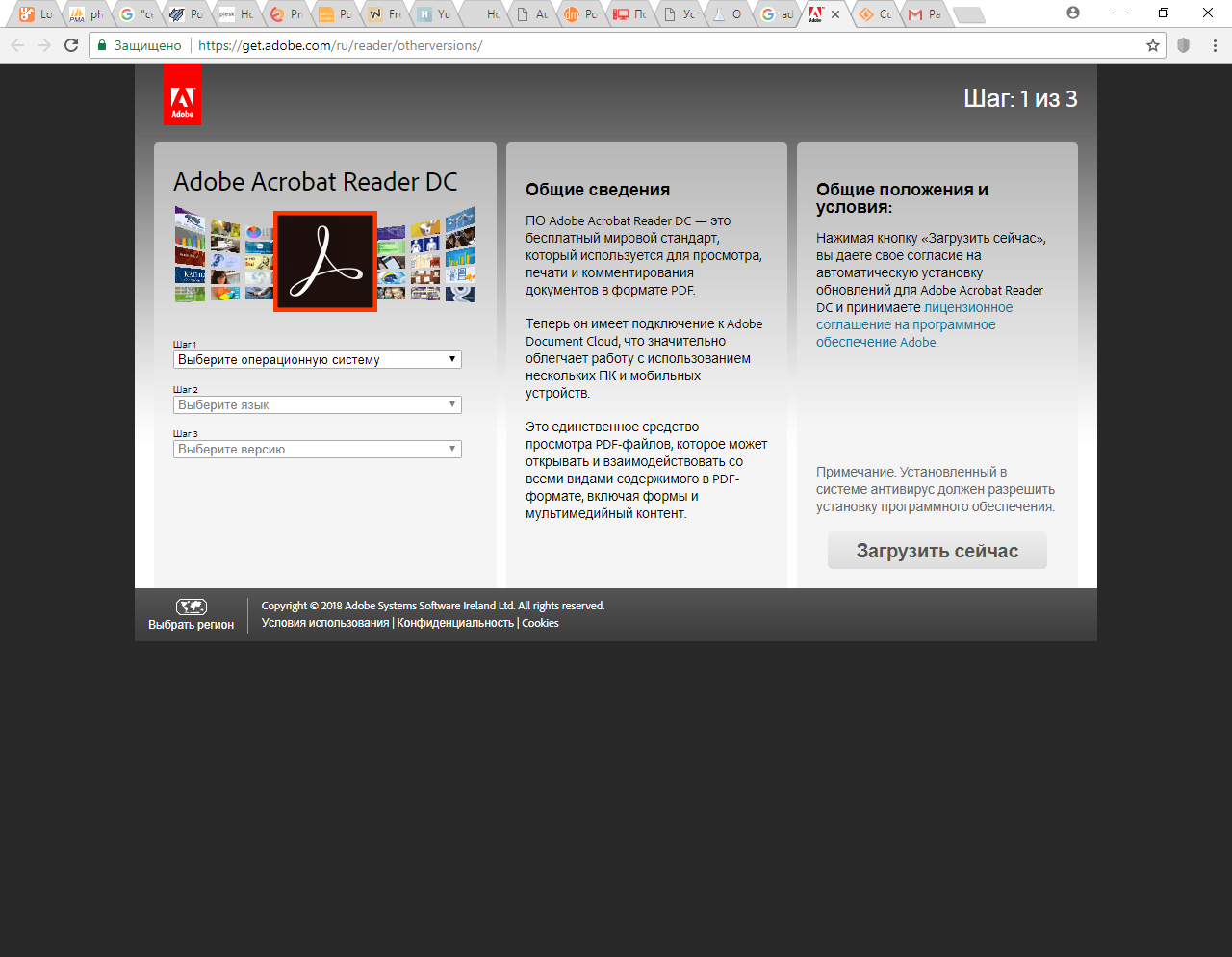Click the Adobe Acrobat Reader DC heading
Viewport: 1232px width, 957px height.
316,182
